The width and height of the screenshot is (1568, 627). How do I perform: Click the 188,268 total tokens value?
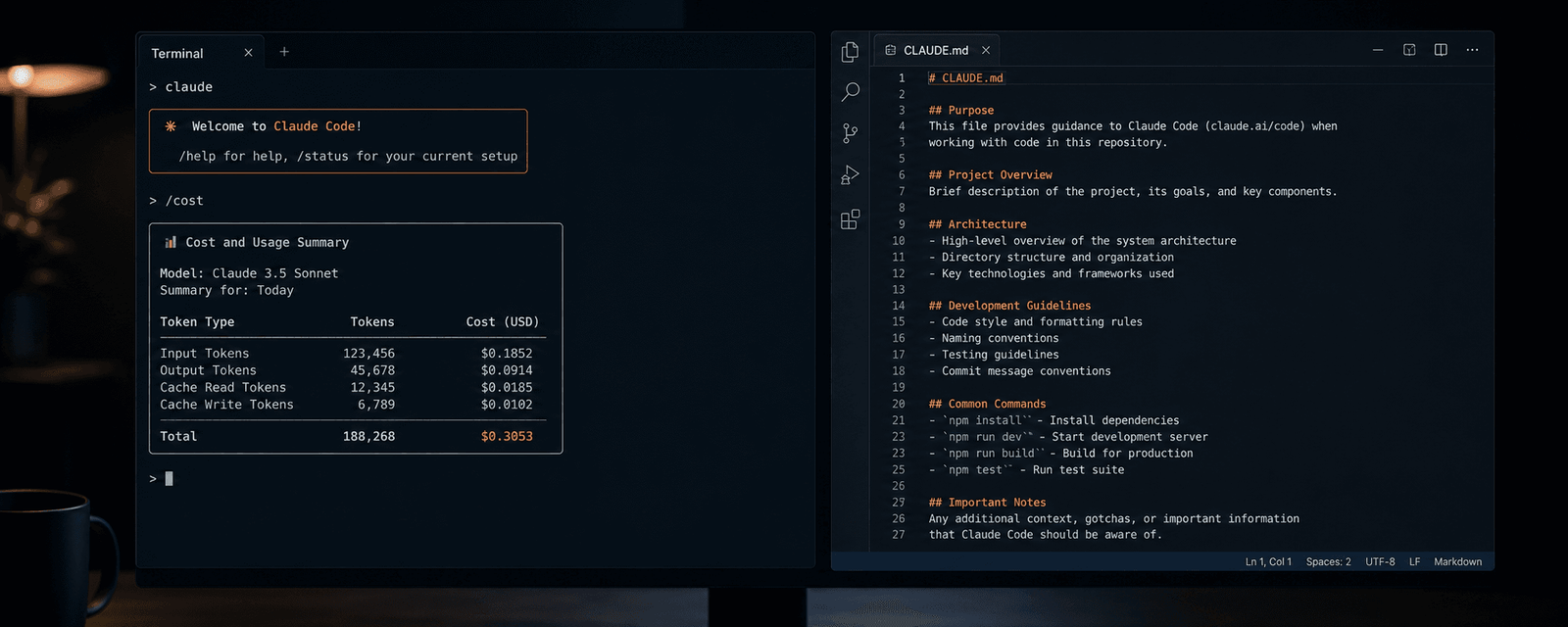(x=368, y=436)
